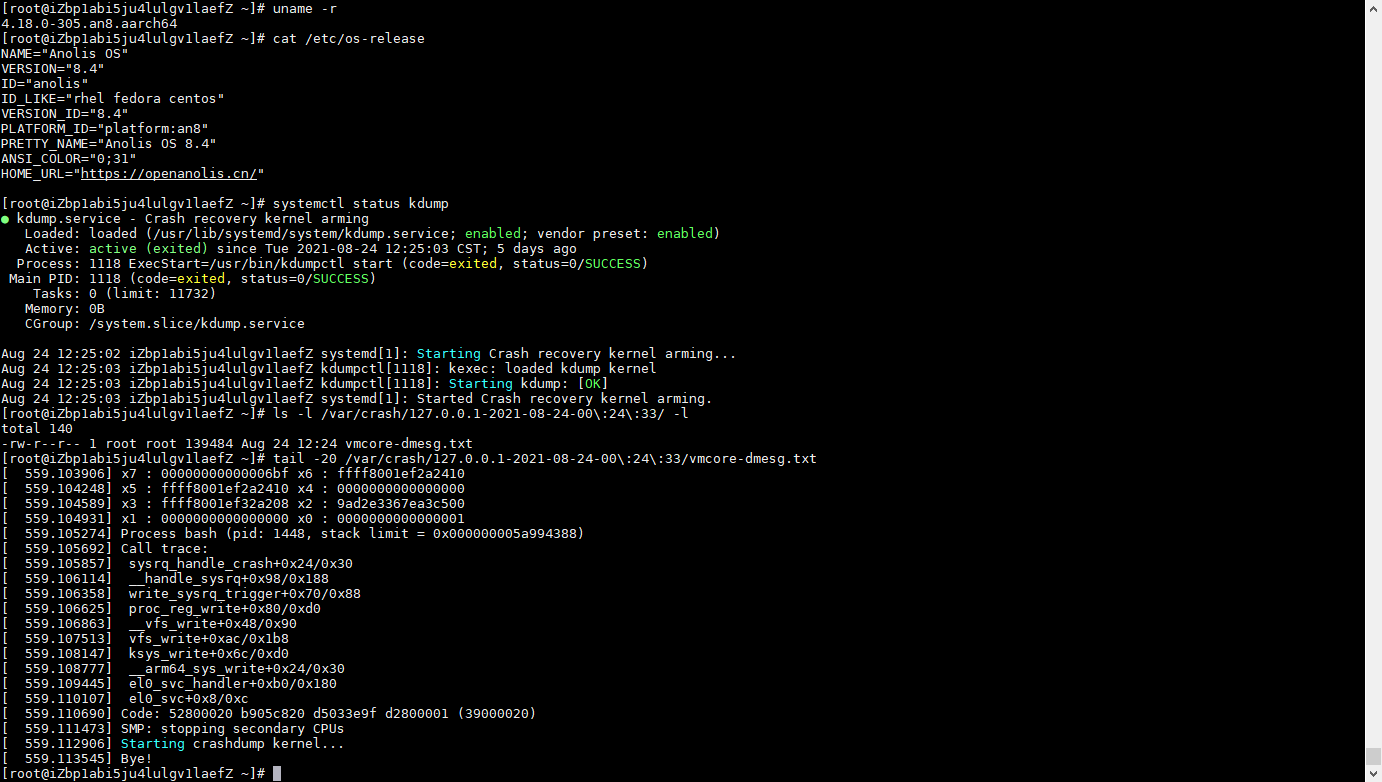This screenshot has height=782, width=1382.
Task: Click the green kdump.service status dot
Action: tap(5, 219)
